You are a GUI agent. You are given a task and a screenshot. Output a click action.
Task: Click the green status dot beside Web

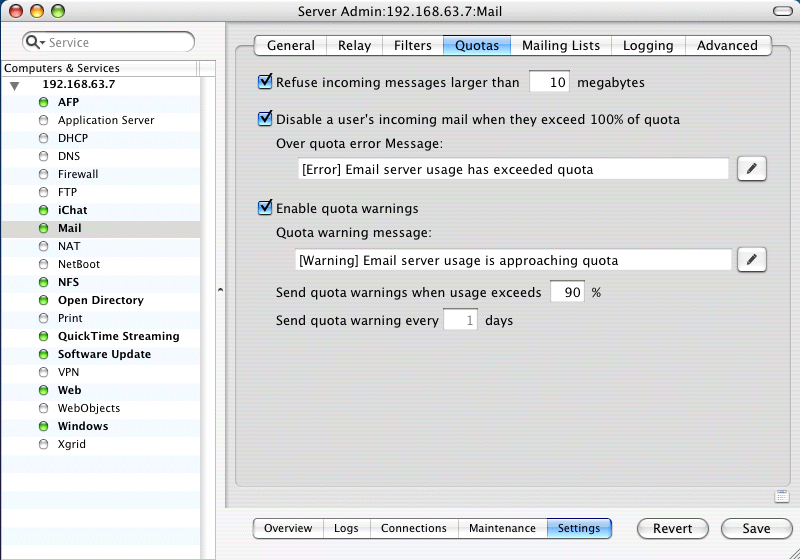43,390
